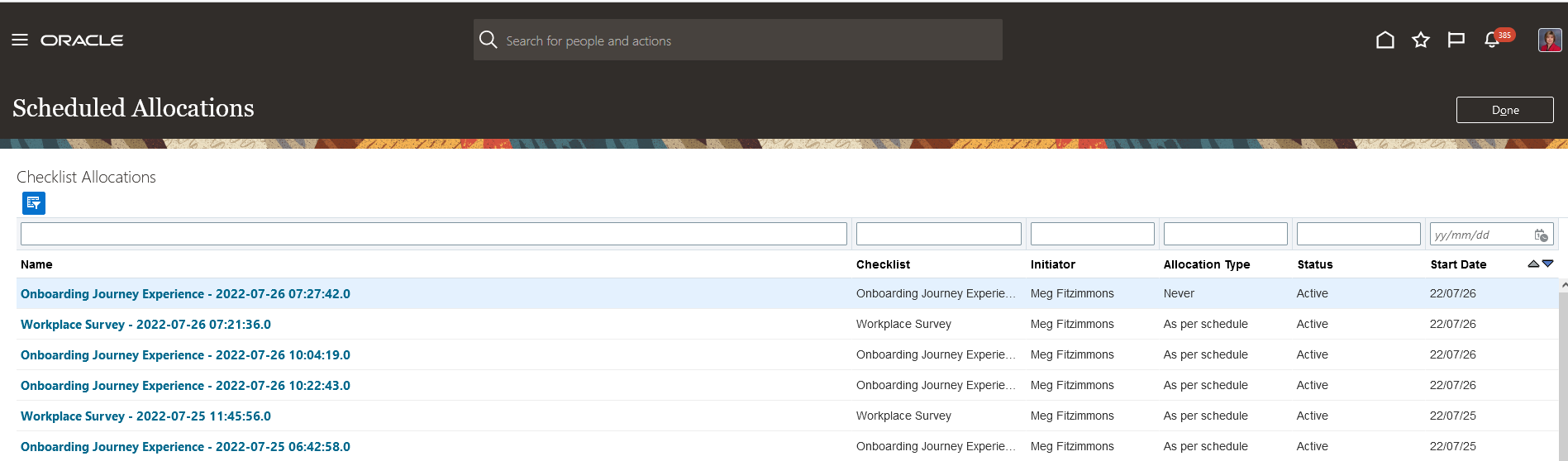The width and height of the screenshot is (1568, 461).
Task: Click the Checklist filter field
Action: click(x=938, y=234)
